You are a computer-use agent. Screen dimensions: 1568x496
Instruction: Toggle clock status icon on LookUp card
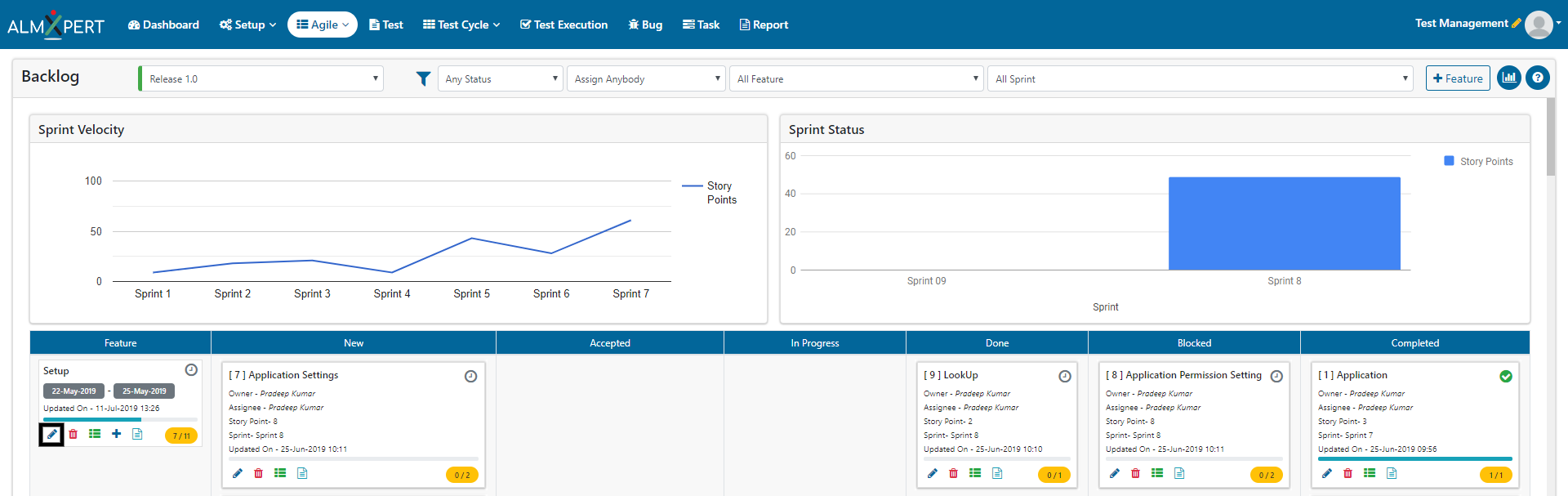pos(1065,376)
